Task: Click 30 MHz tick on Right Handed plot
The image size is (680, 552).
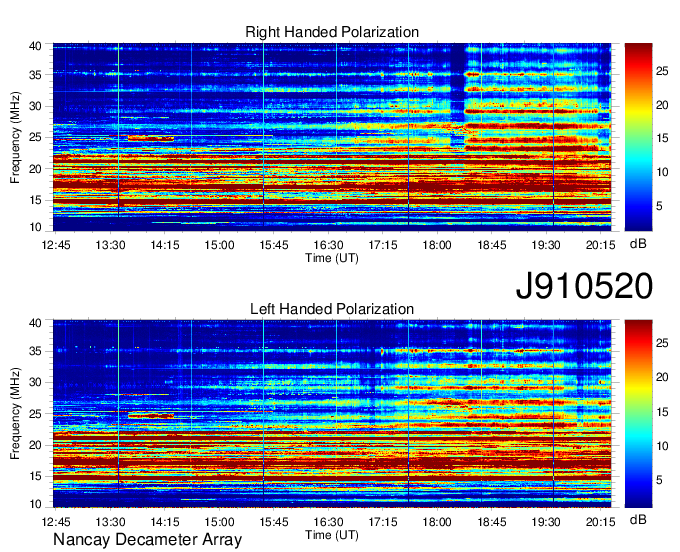Action: [x=35, y=106]
